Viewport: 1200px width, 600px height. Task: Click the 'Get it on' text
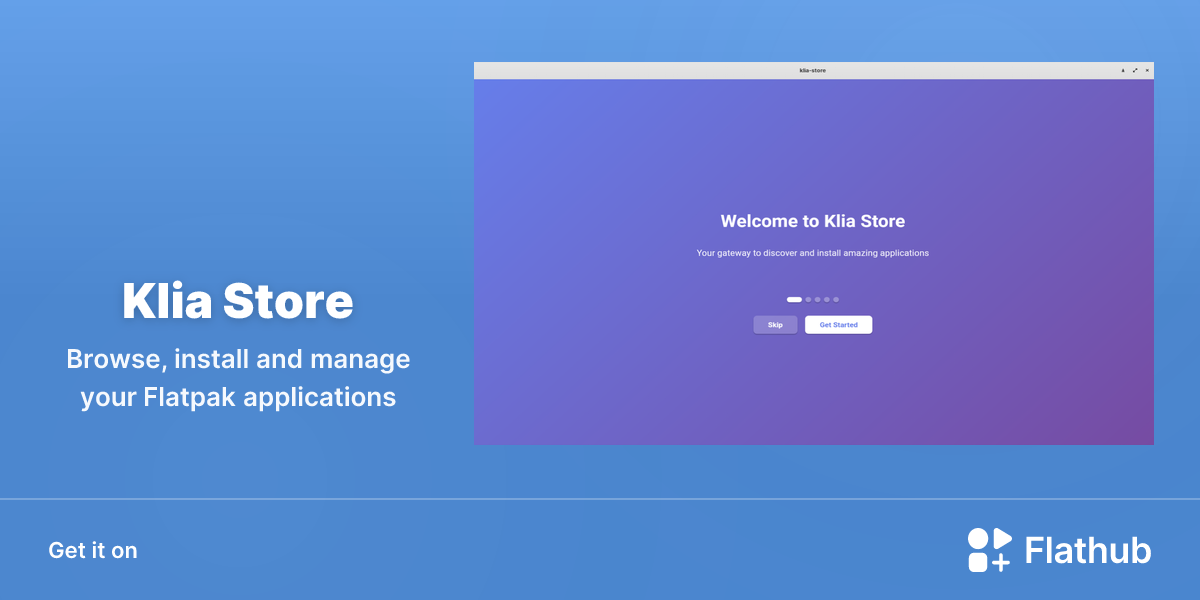click(93, 550)
